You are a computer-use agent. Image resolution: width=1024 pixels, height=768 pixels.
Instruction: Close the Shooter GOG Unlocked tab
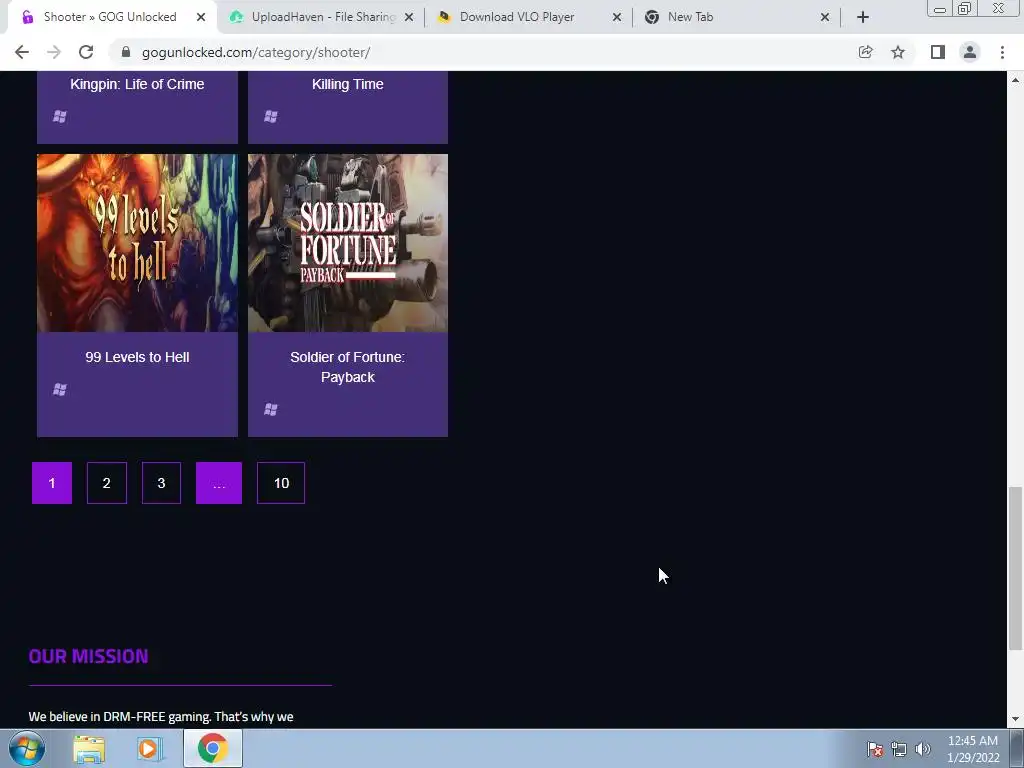pos(201,17)
